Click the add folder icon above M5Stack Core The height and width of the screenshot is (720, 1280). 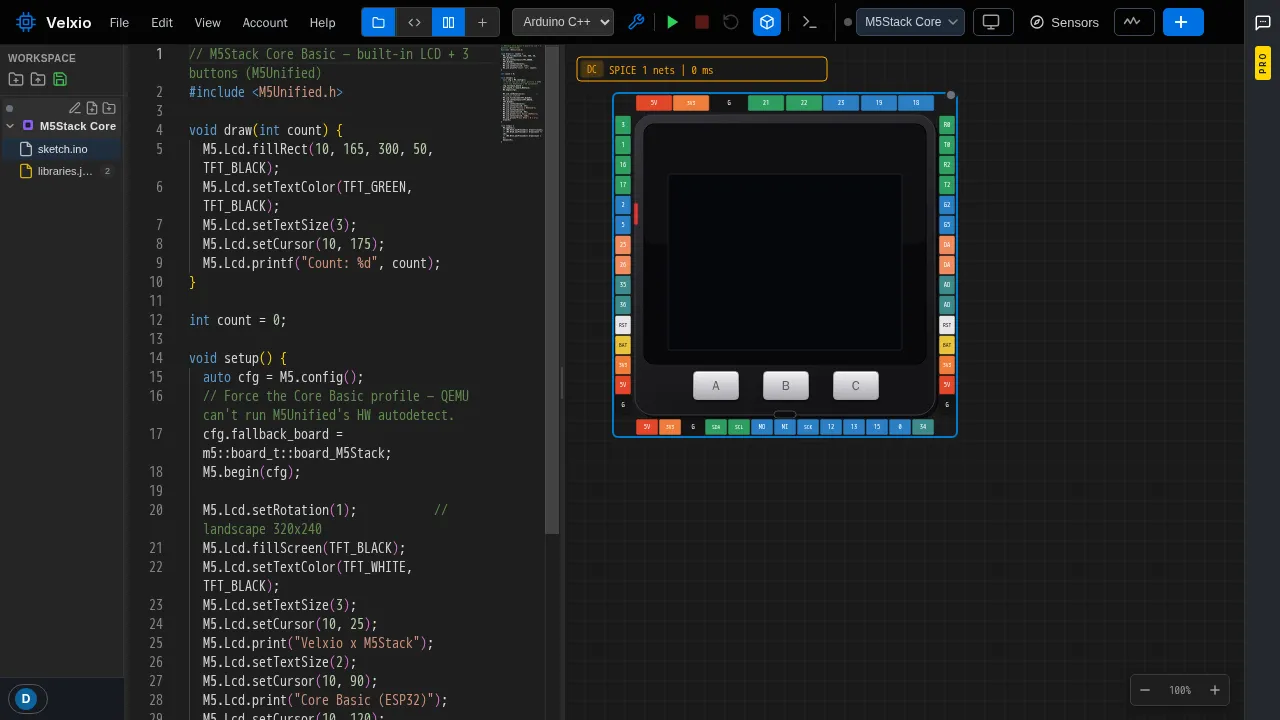click(x=109, y=108)
